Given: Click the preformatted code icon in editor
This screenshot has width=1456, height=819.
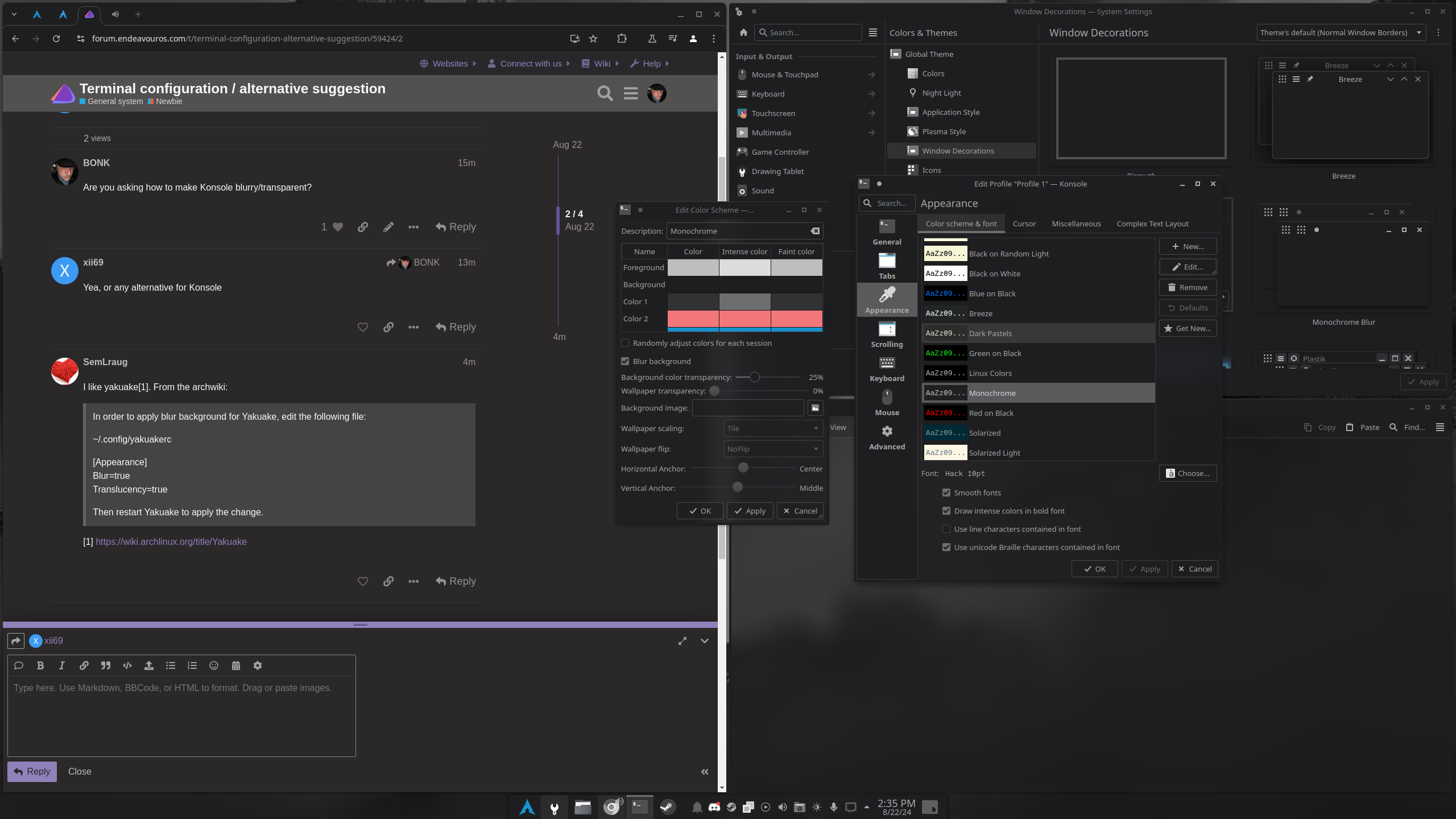Looking at the screenshot, I should (x=127, y=665).
